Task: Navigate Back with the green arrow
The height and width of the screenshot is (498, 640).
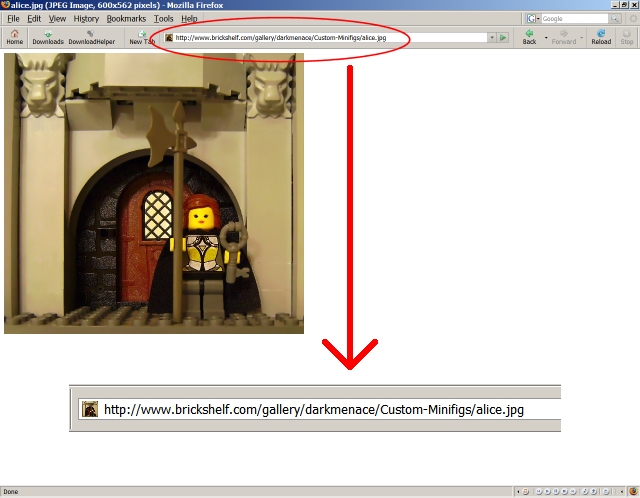Action: tap(529, 37)
